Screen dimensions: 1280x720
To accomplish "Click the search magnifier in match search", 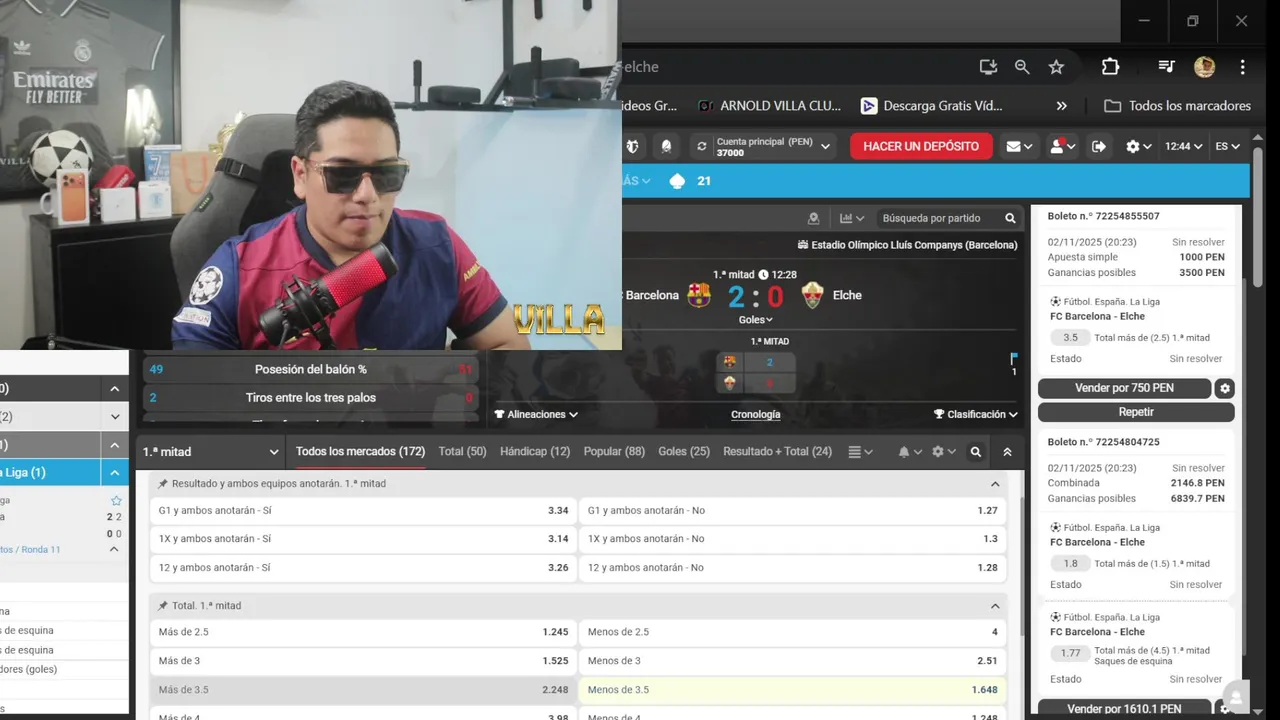I will pyautogui.click(x=1011, y=218).
